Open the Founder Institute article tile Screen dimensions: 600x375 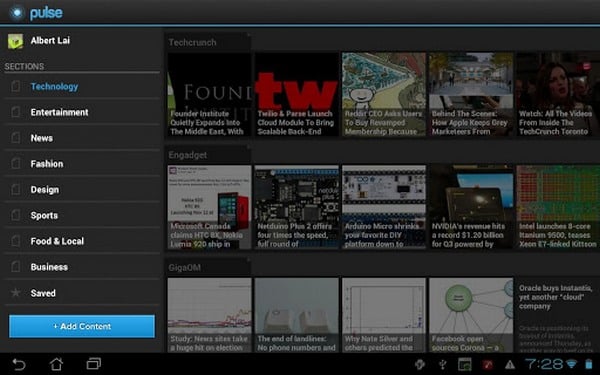(209, 95)
